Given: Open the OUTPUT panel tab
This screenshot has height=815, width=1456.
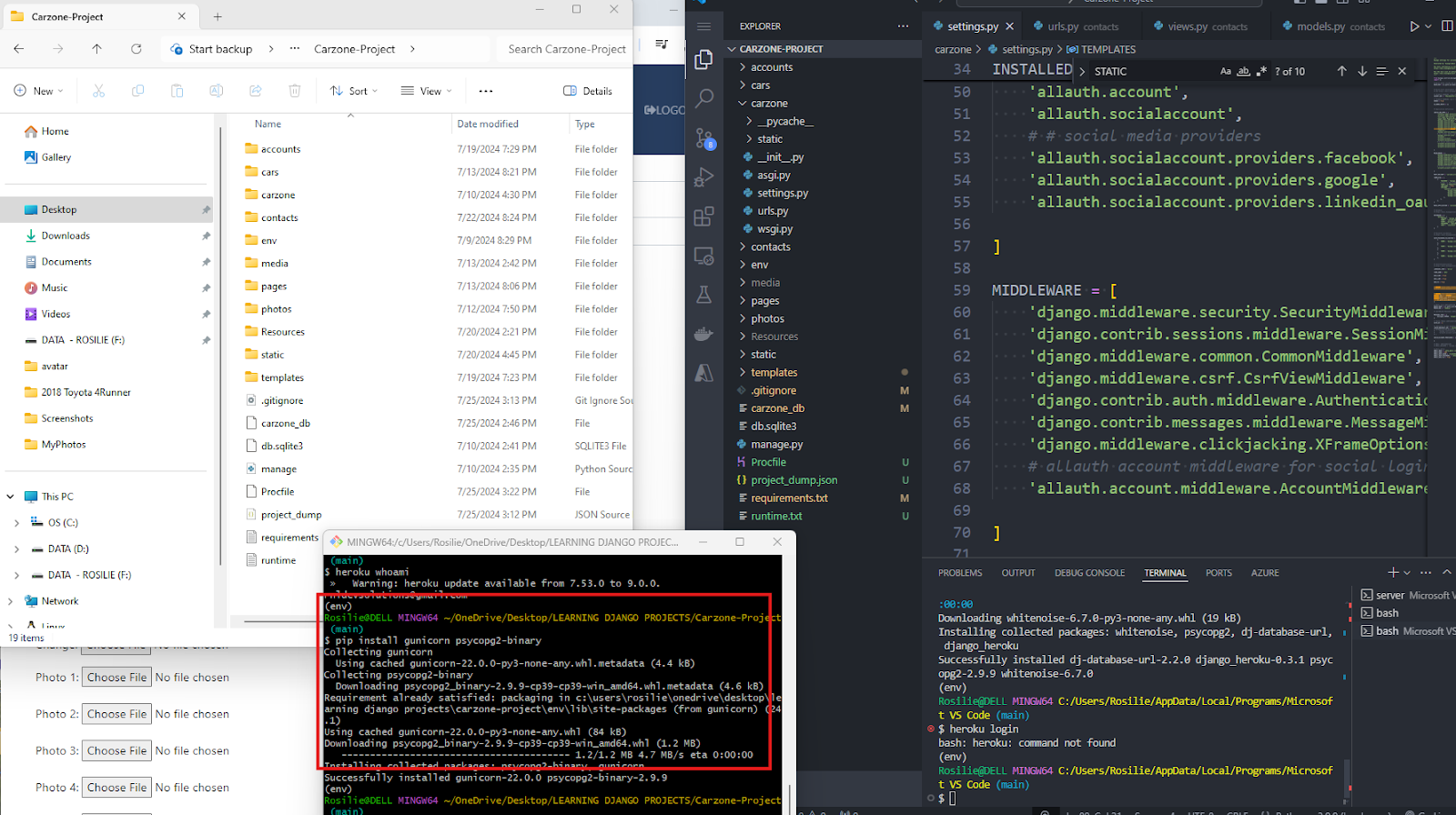Looking at the screenshot, I should click(x=1018, y=573).
